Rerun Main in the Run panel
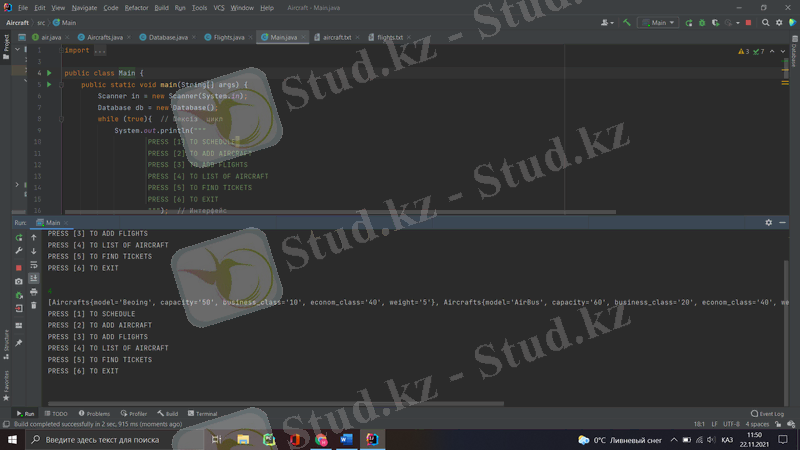Image resolution: width=800 pixels, height=450 pixels. (19, 238)
